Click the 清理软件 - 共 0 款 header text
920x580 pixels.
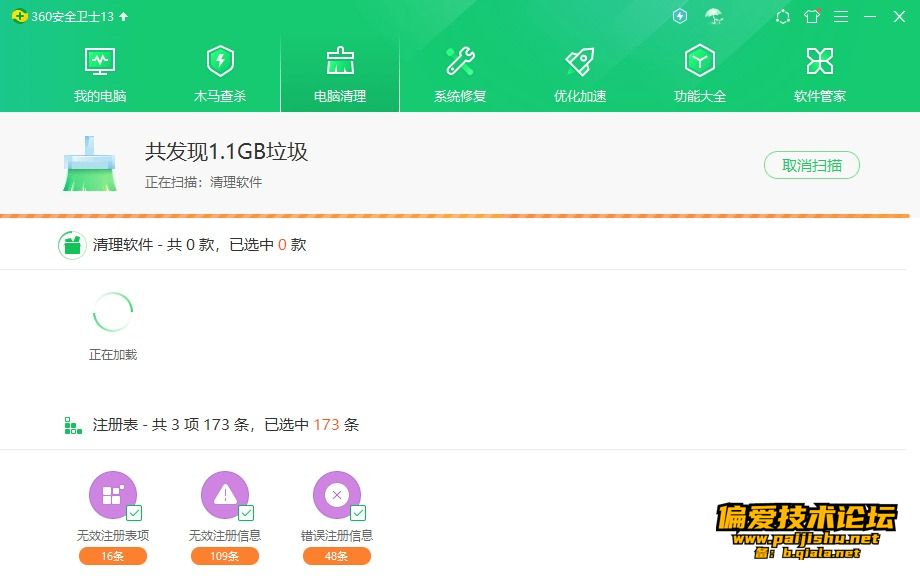[x=199, y=245]
